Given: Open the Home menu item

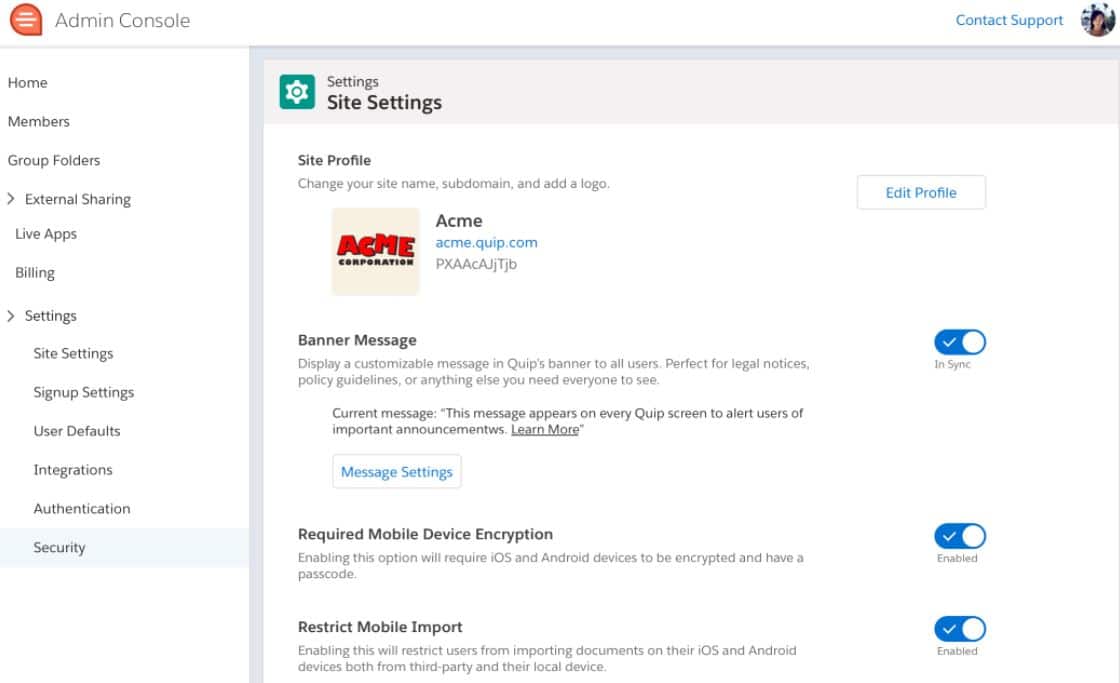Looking at the screenshot, I should click(28, 83).
